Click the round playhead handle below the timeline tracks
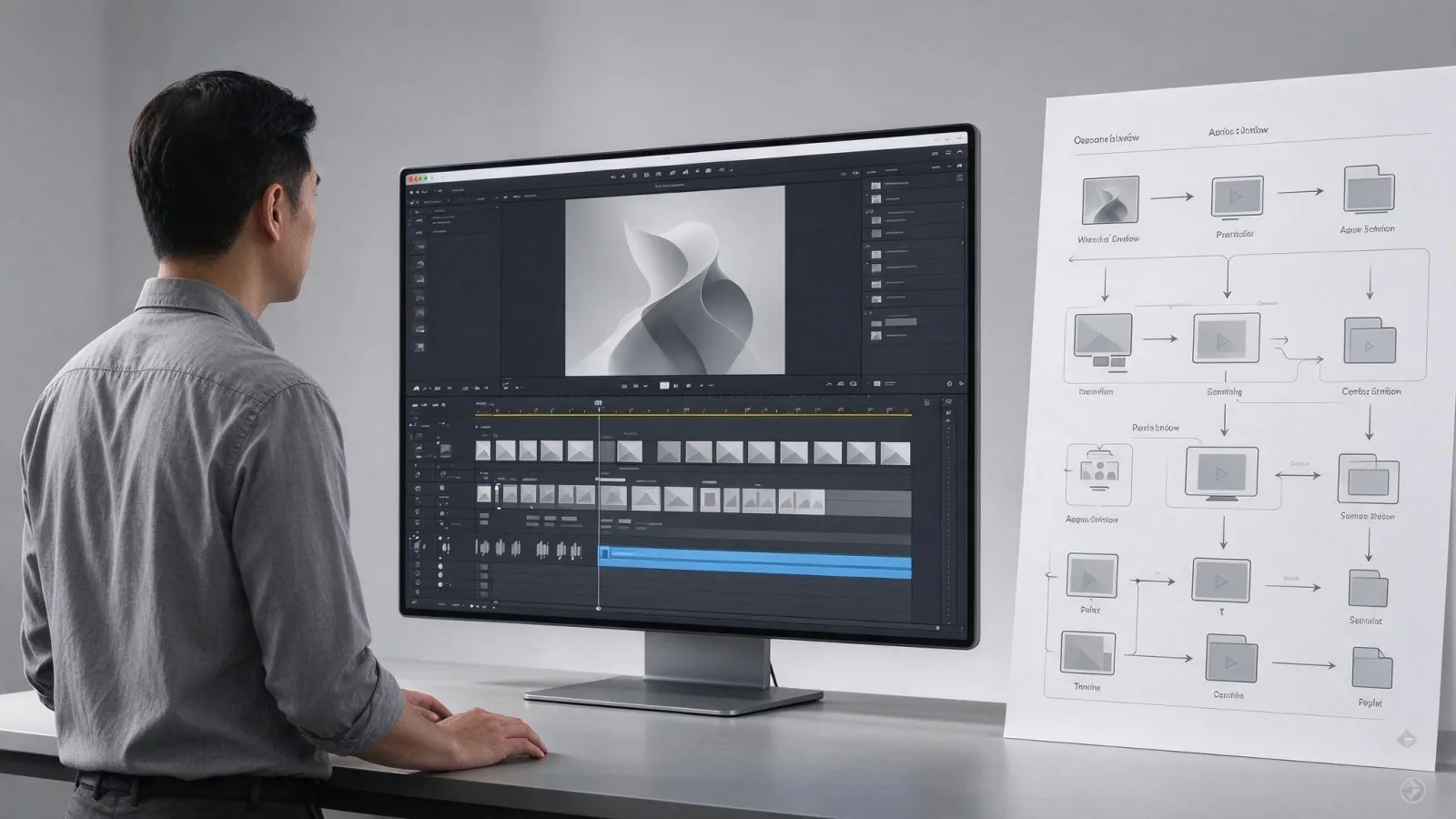The width and height of the screenshot is (1456, 819). pos(598,607)
